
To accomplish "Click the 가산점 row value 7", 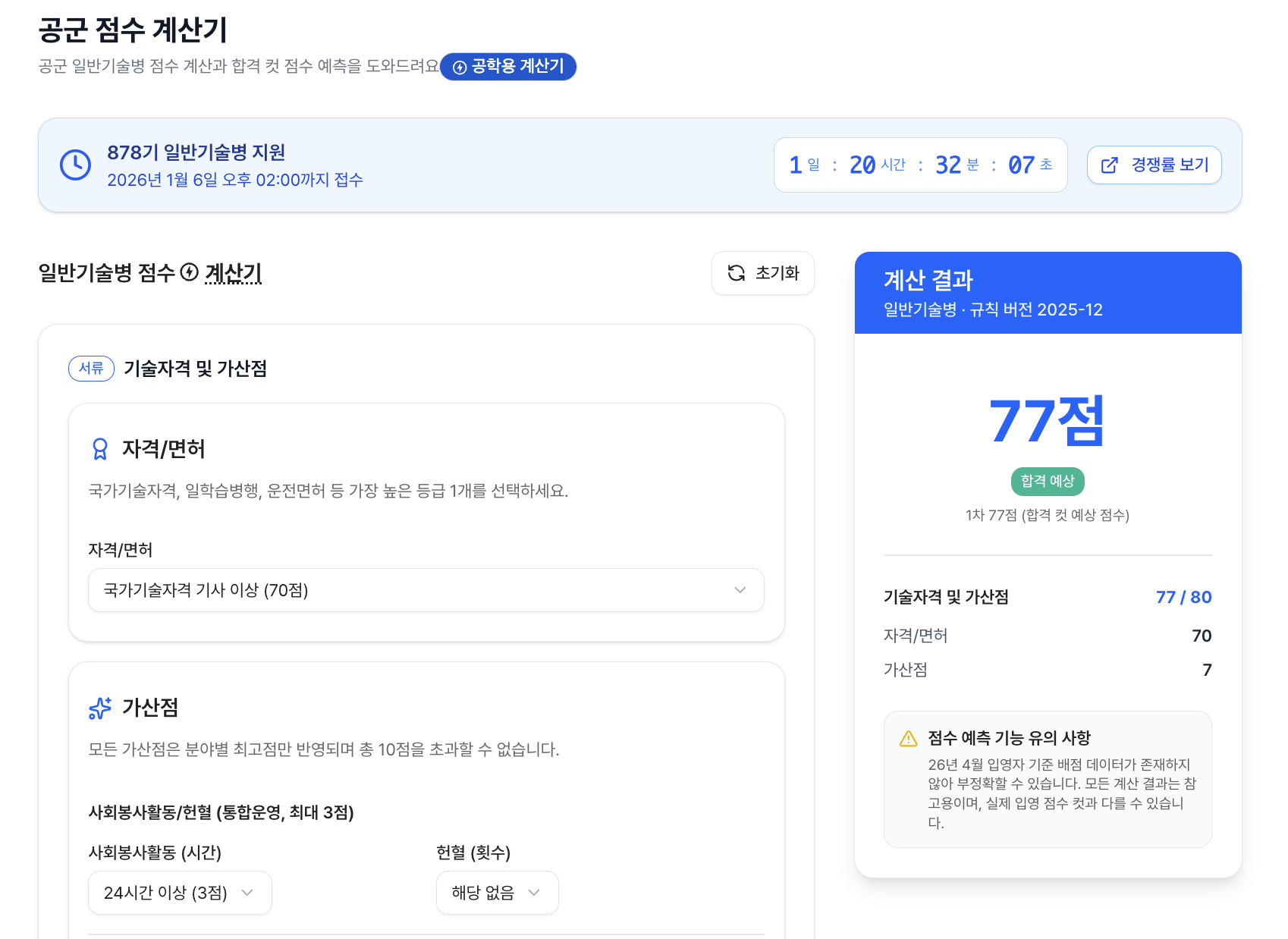I will (x=1207, y=670).
